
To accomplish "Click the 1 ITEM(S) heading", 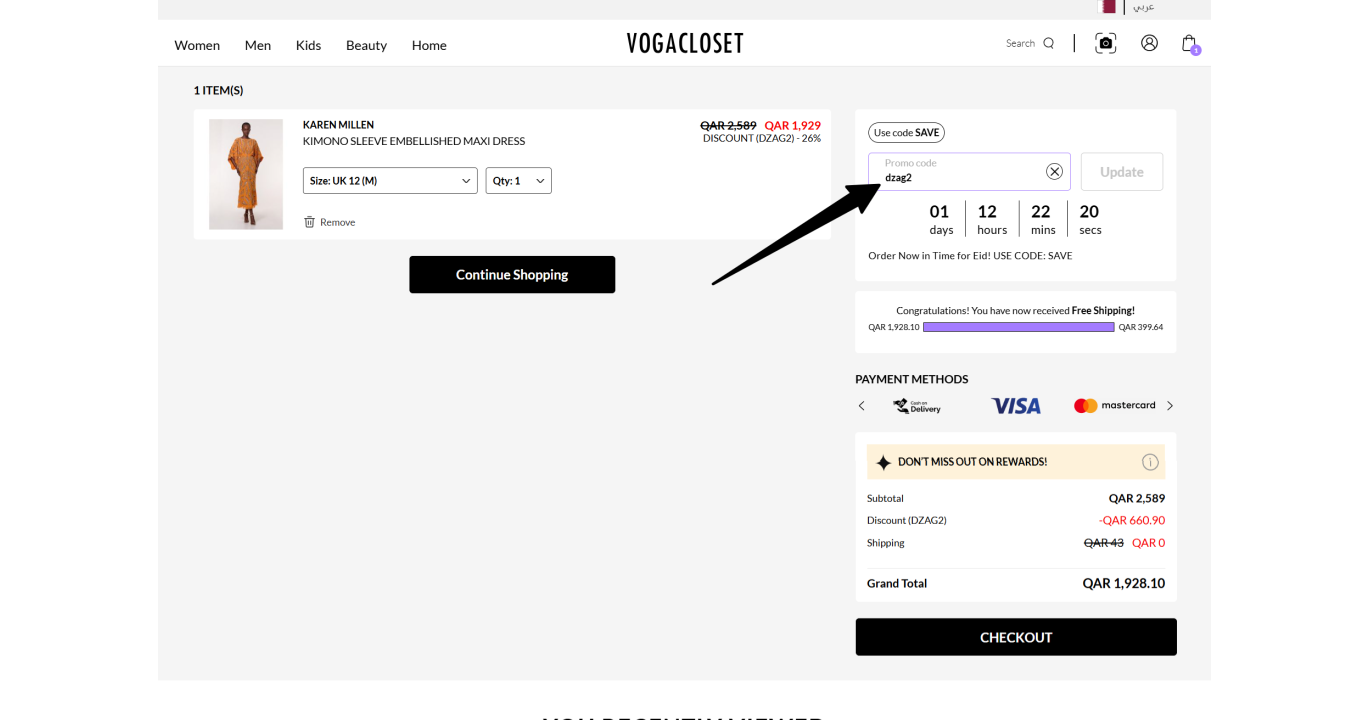I will coord(218,90).
